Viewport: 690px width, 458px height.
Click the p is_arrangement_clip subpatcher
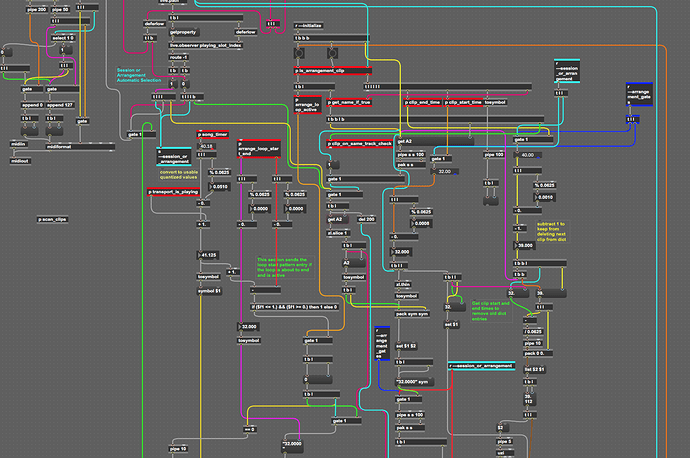(332, 71)
